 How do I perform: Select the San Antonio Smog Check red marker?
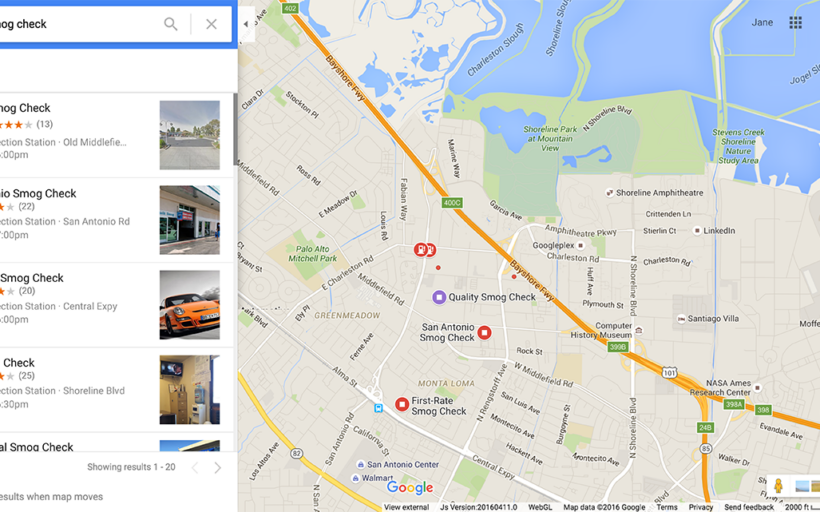point(484,332)
